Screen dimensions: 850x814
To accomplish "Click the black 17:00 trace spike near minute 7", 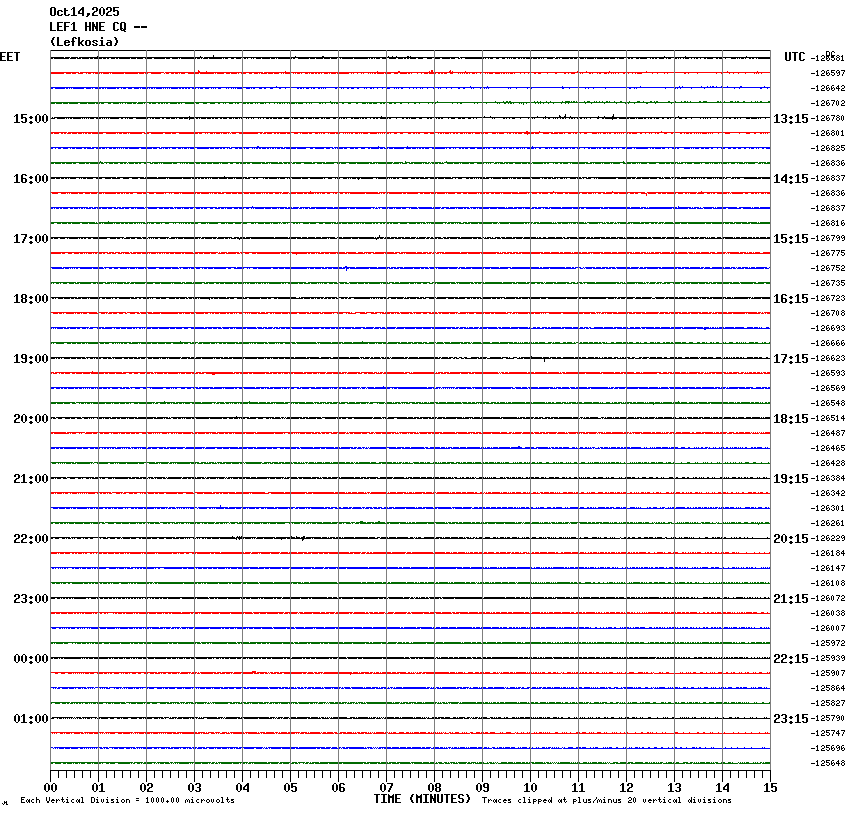I will (x=378, y=238).
